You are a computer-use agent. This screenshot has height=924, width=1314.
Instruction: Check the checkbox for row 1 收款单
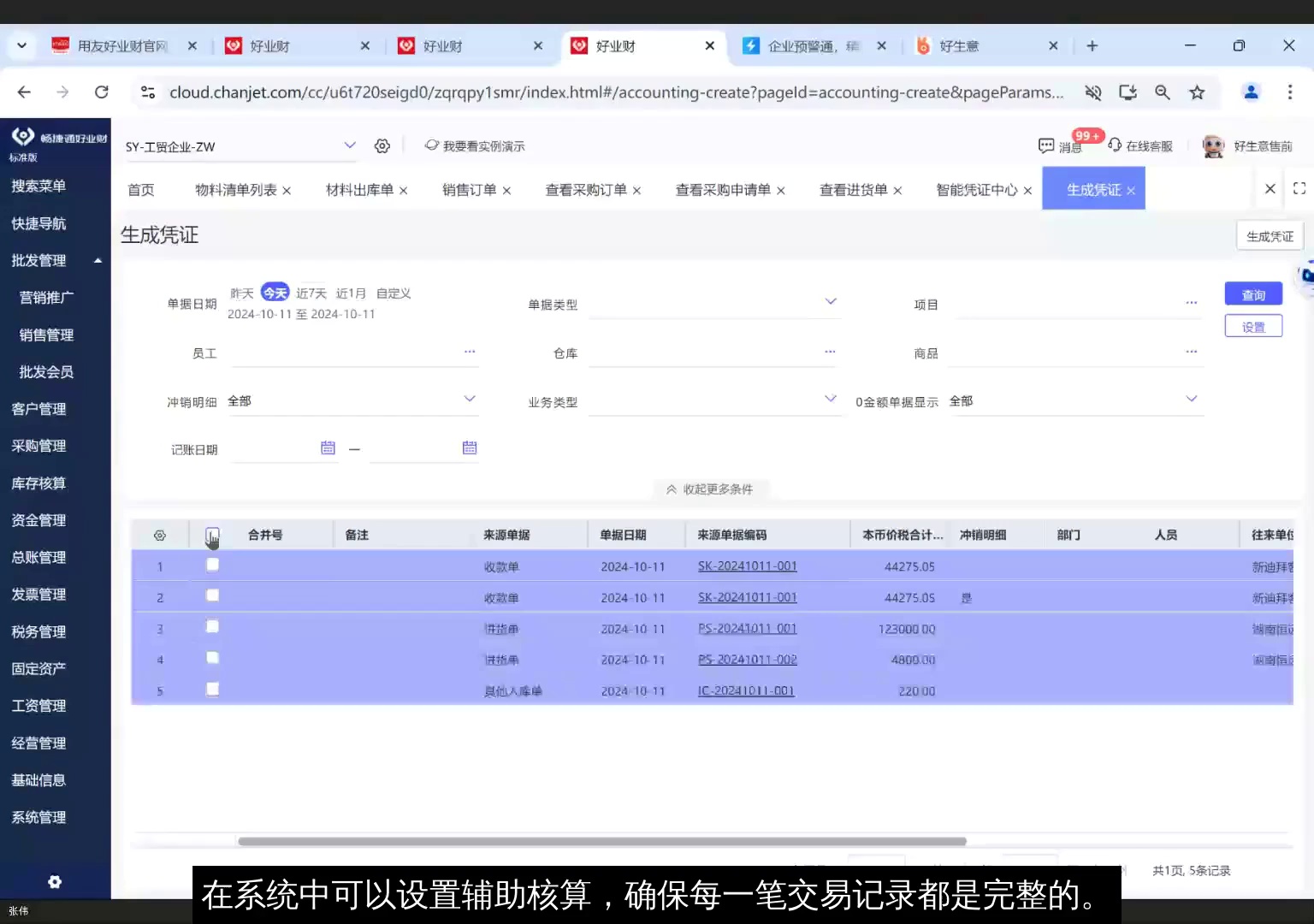(212, 565)
